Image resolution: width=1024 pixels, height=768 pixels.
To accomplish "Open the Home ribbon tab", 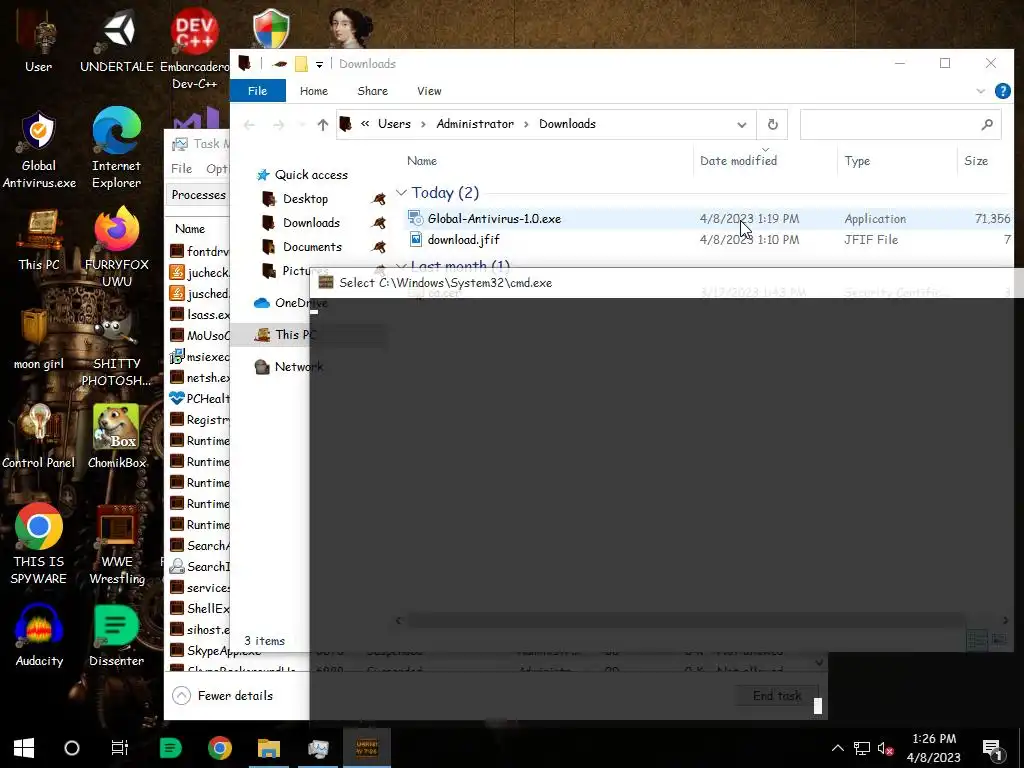I will pos(313,91).
